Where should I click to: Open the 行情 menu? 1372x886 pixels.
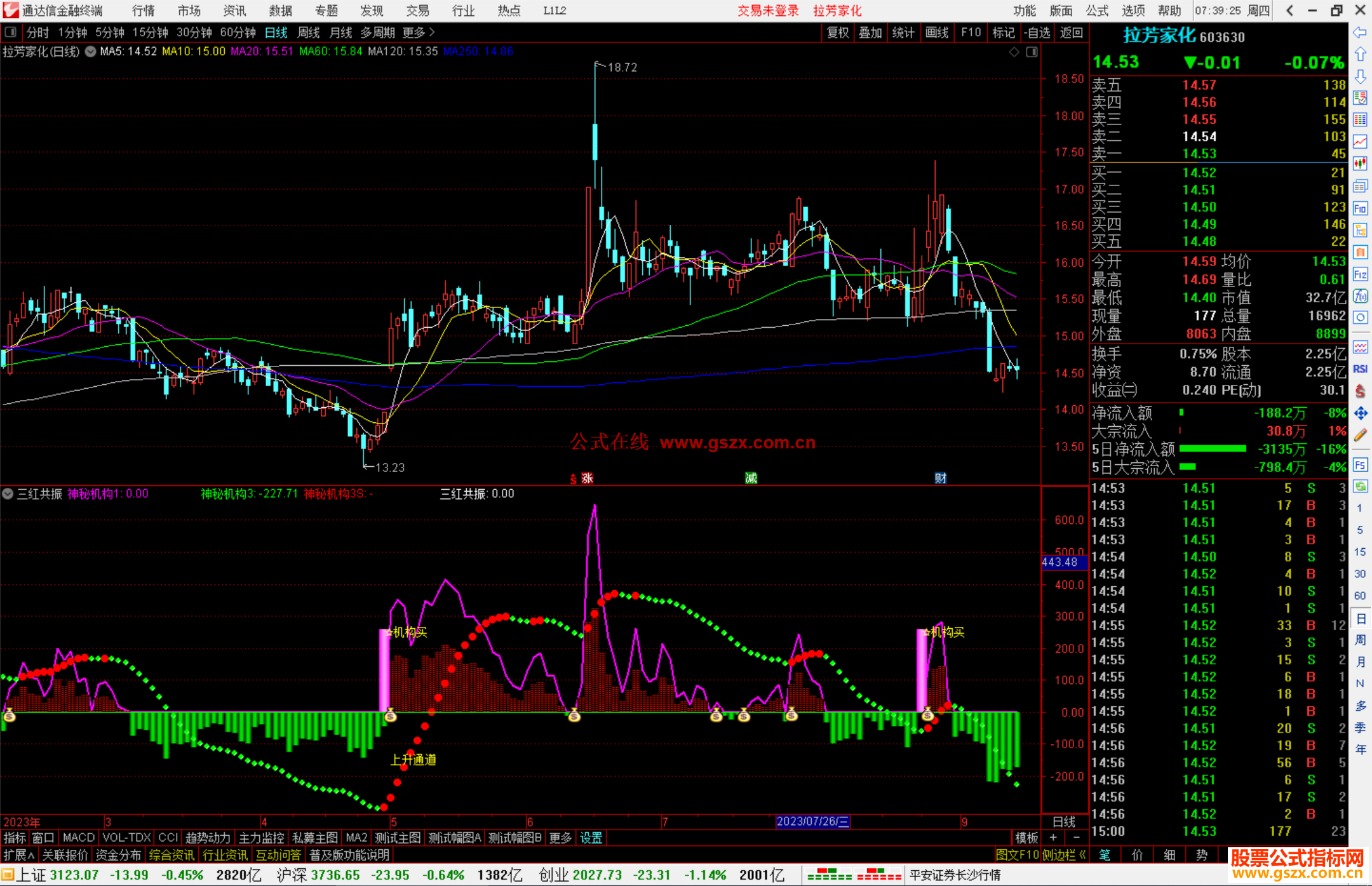click(x=143, y=11)
